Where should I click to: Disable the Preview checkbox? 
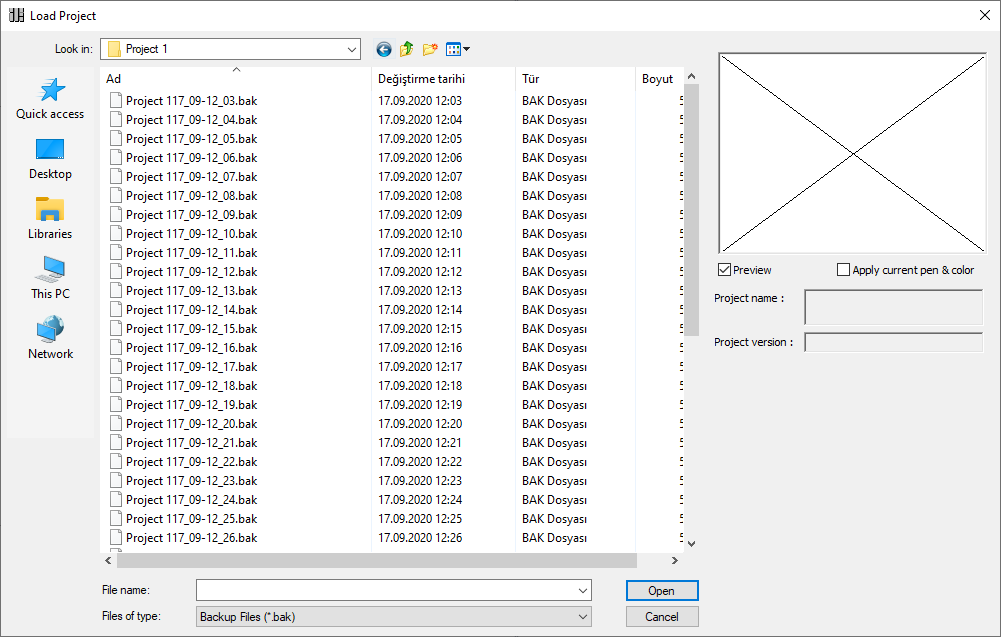(x=725, y=270)
